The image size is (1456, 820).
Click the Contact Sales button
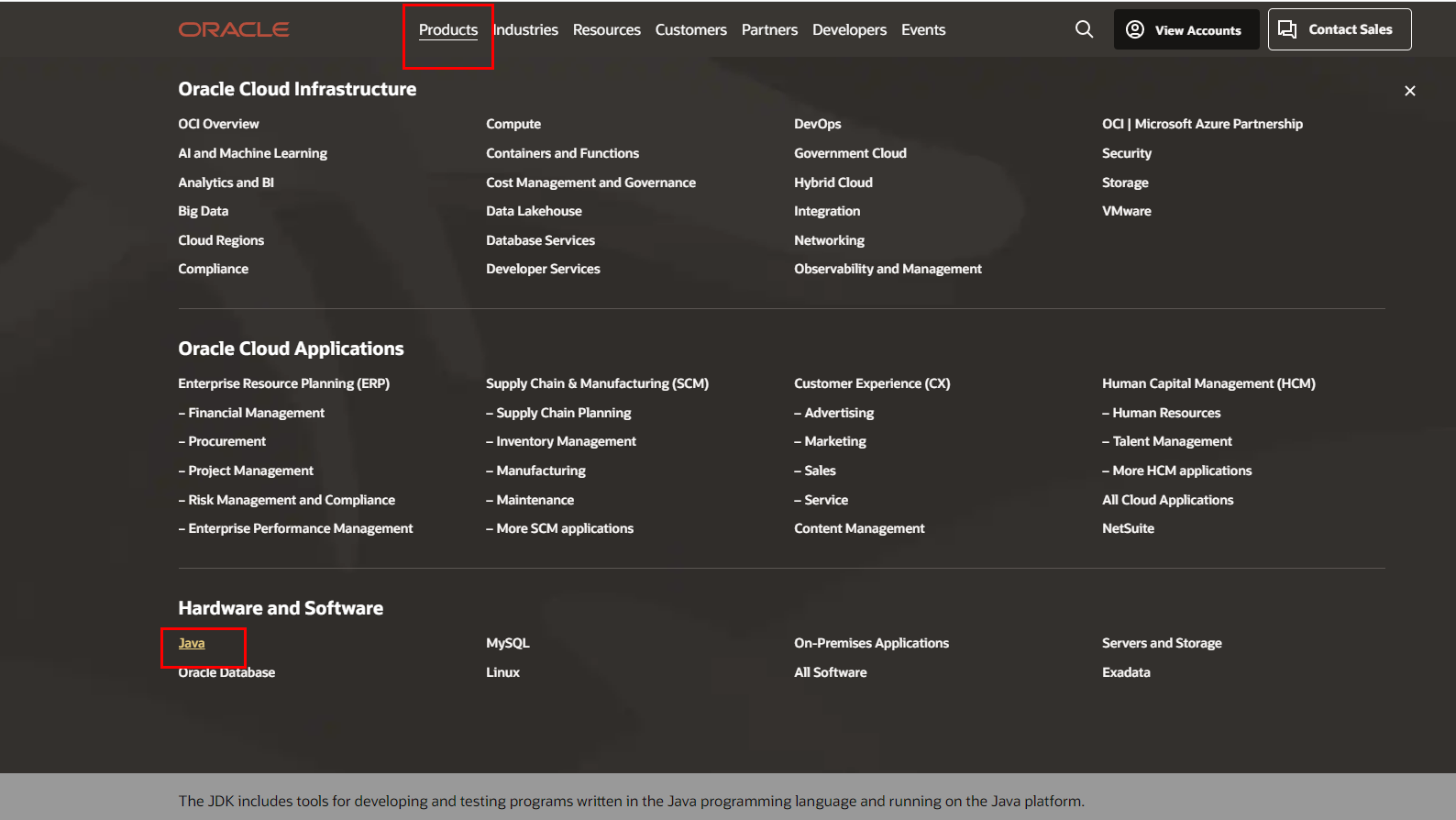point(1340,29)
